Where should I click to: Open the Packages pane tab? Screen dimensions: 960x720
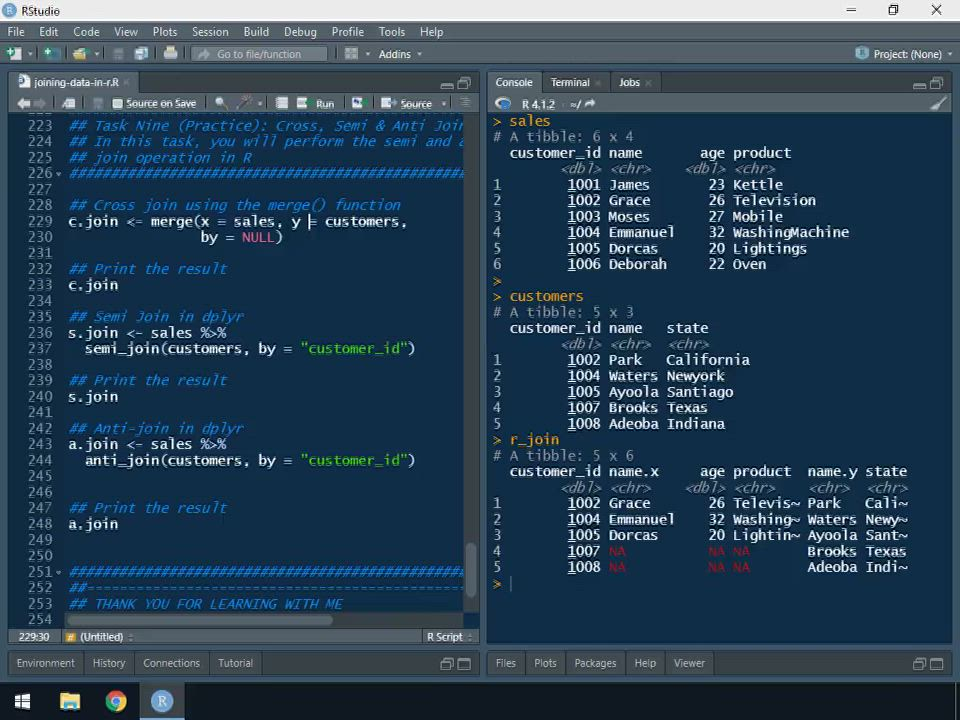click(595, 663)
